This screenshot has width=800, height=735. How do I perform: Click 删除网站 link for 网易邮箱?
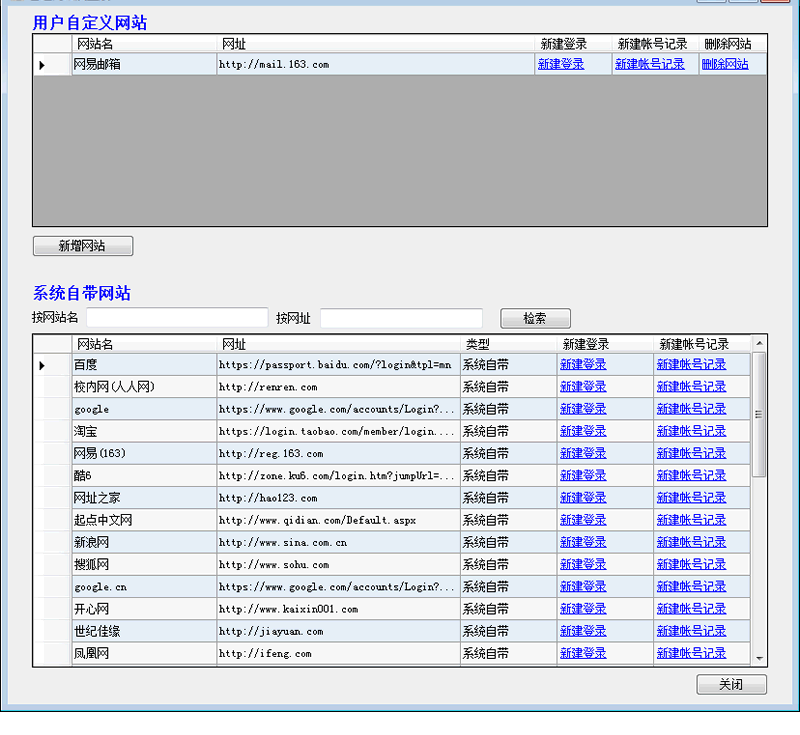tap(724, 64)
